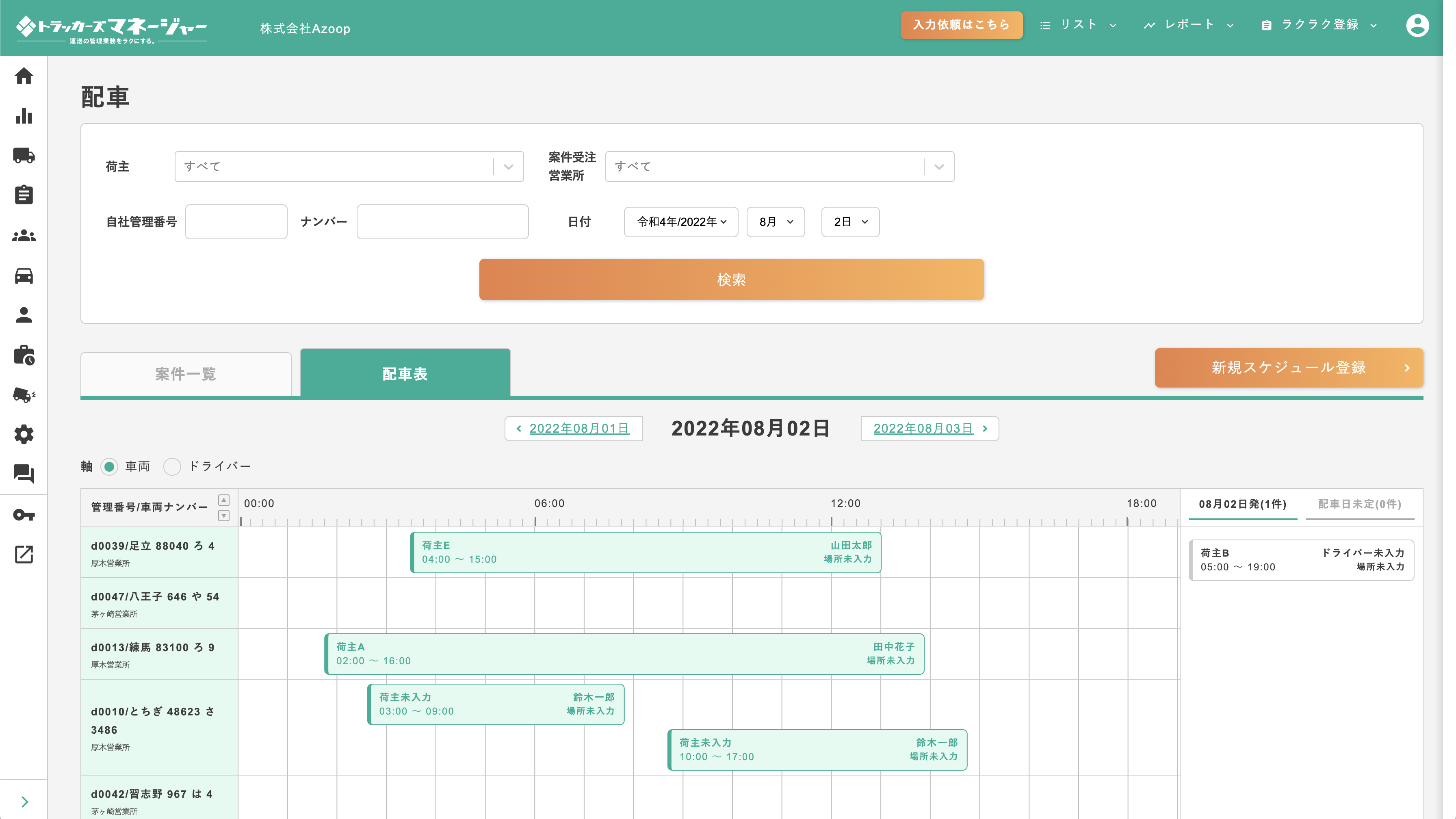Open the chat bubbles icon

[x=24, y=474]
